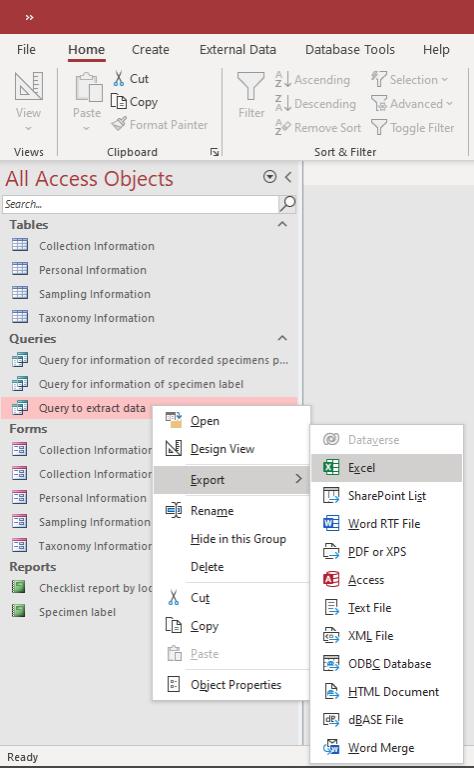Choose Rename in the context menu
474x768 pixels.
pos(231,511)
